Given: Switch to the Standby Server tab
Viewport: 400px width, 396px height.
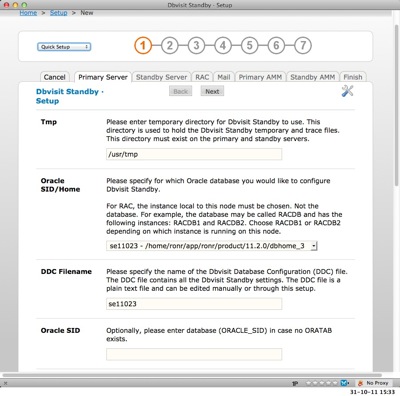Looking at the screenshot, I should click(161, 77).
